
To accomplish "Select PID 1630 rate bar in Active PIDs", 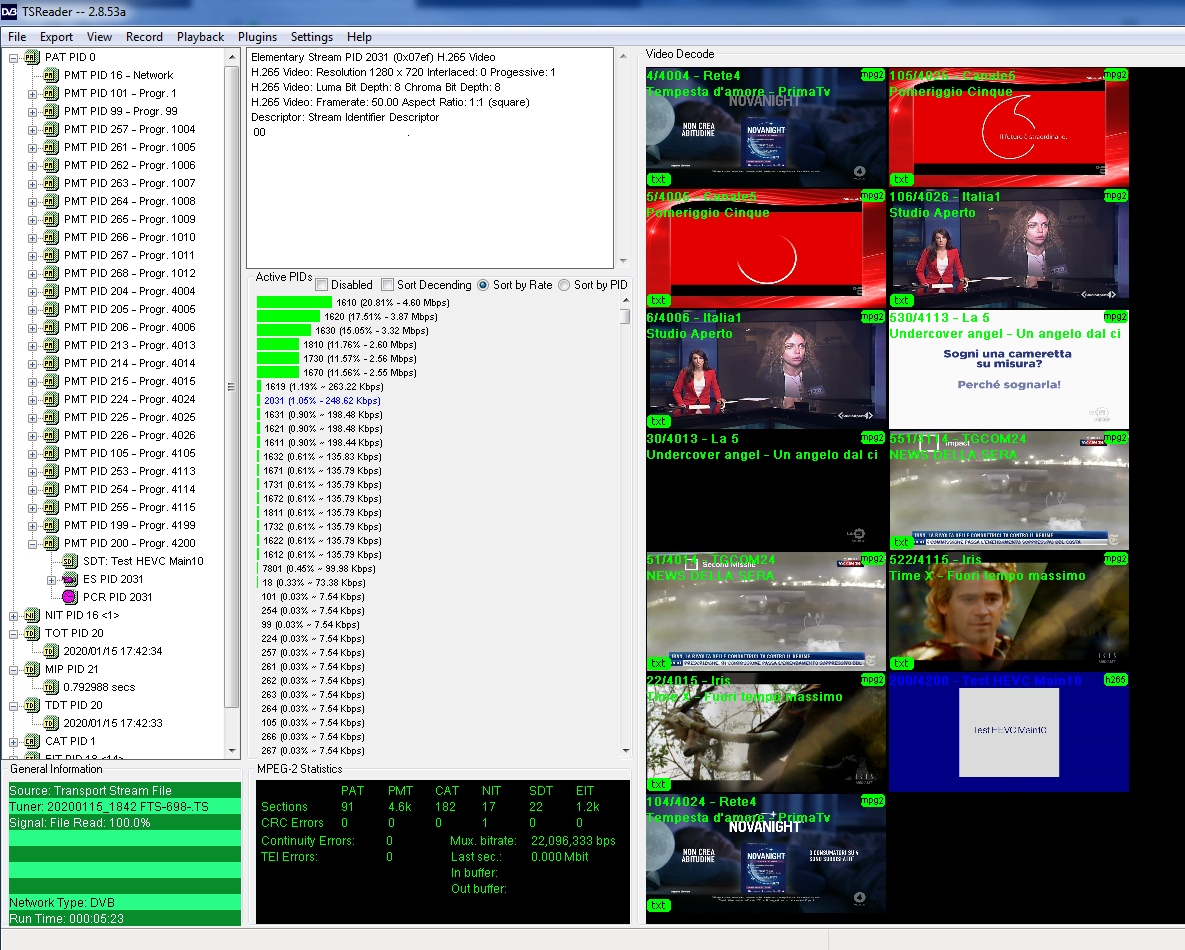I will coord(284,330).
